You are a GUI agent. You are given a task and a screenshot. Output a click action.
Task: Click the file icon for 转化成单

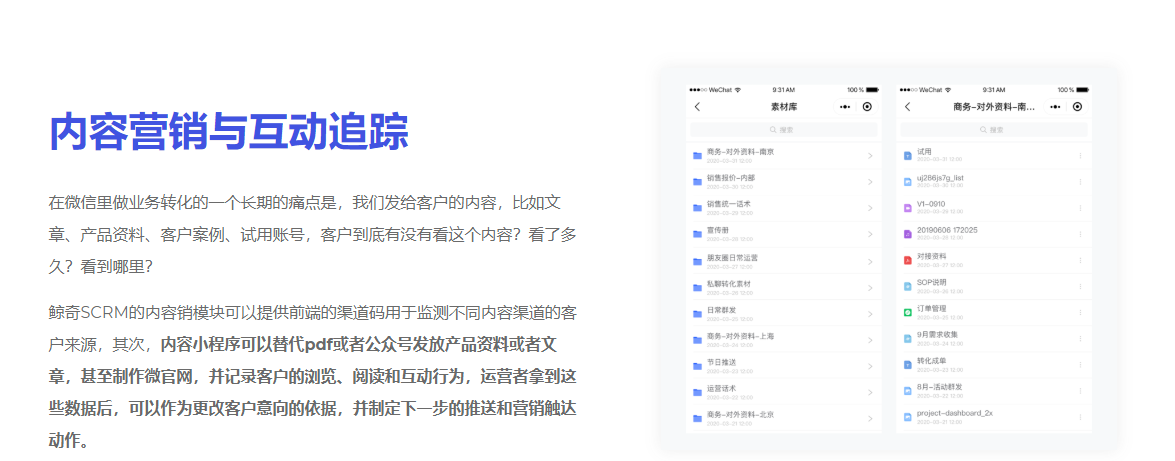click(x=907, y=365)
